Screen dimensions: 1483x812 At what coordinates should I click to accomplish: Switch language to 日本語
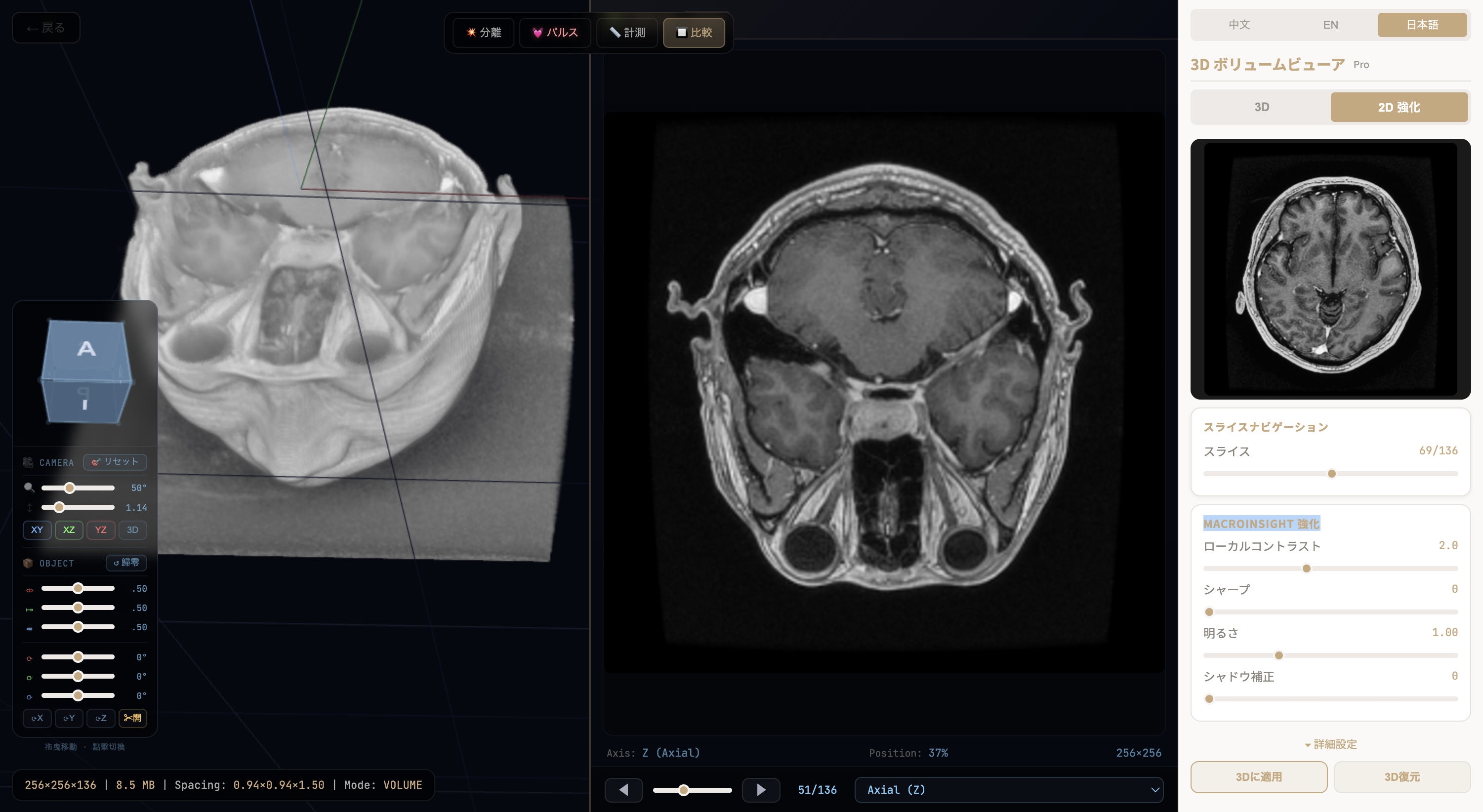pos(1422,25)
